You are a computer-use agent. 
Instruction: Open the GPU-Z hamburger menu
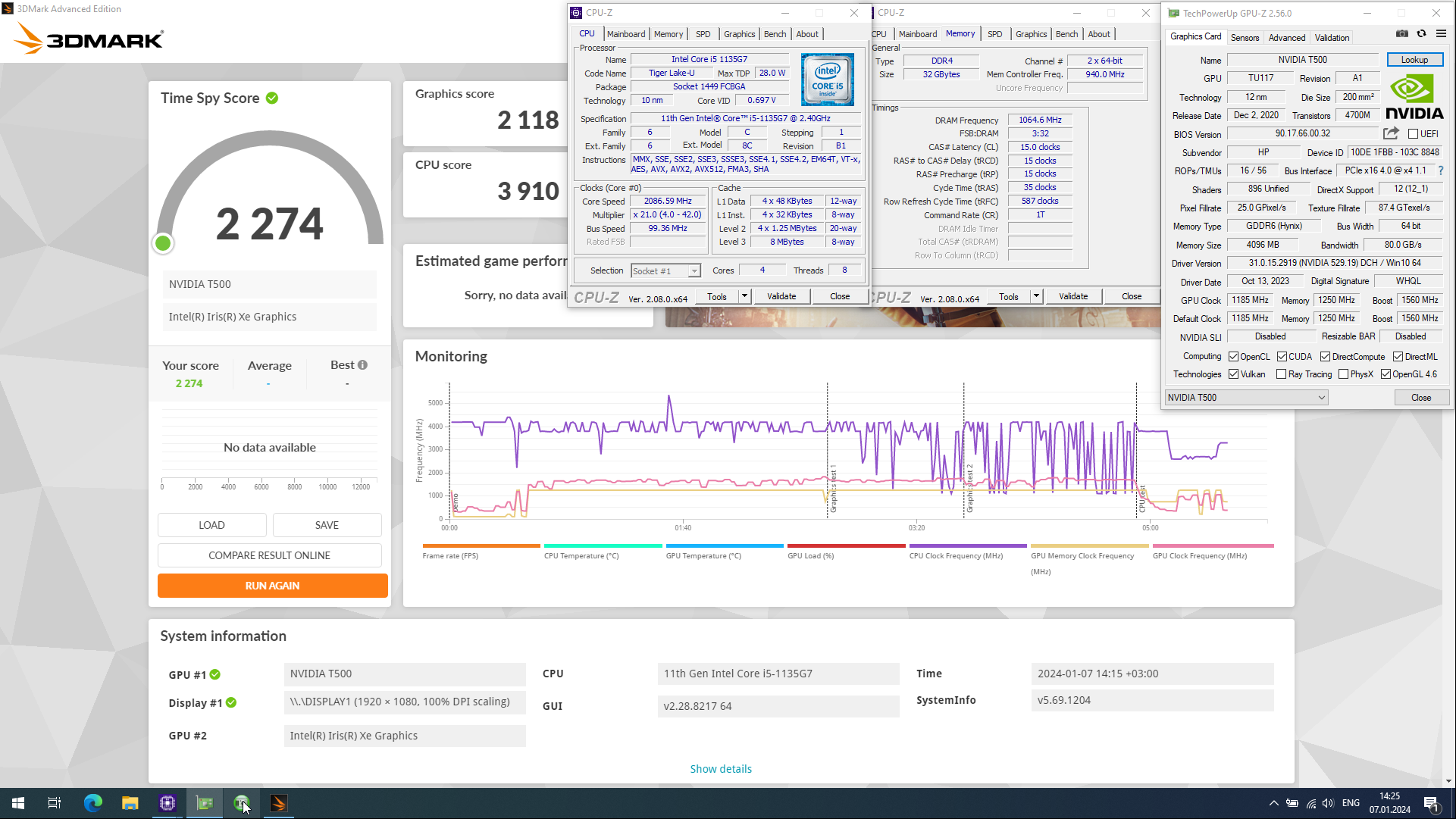[x=1441, y=33]
